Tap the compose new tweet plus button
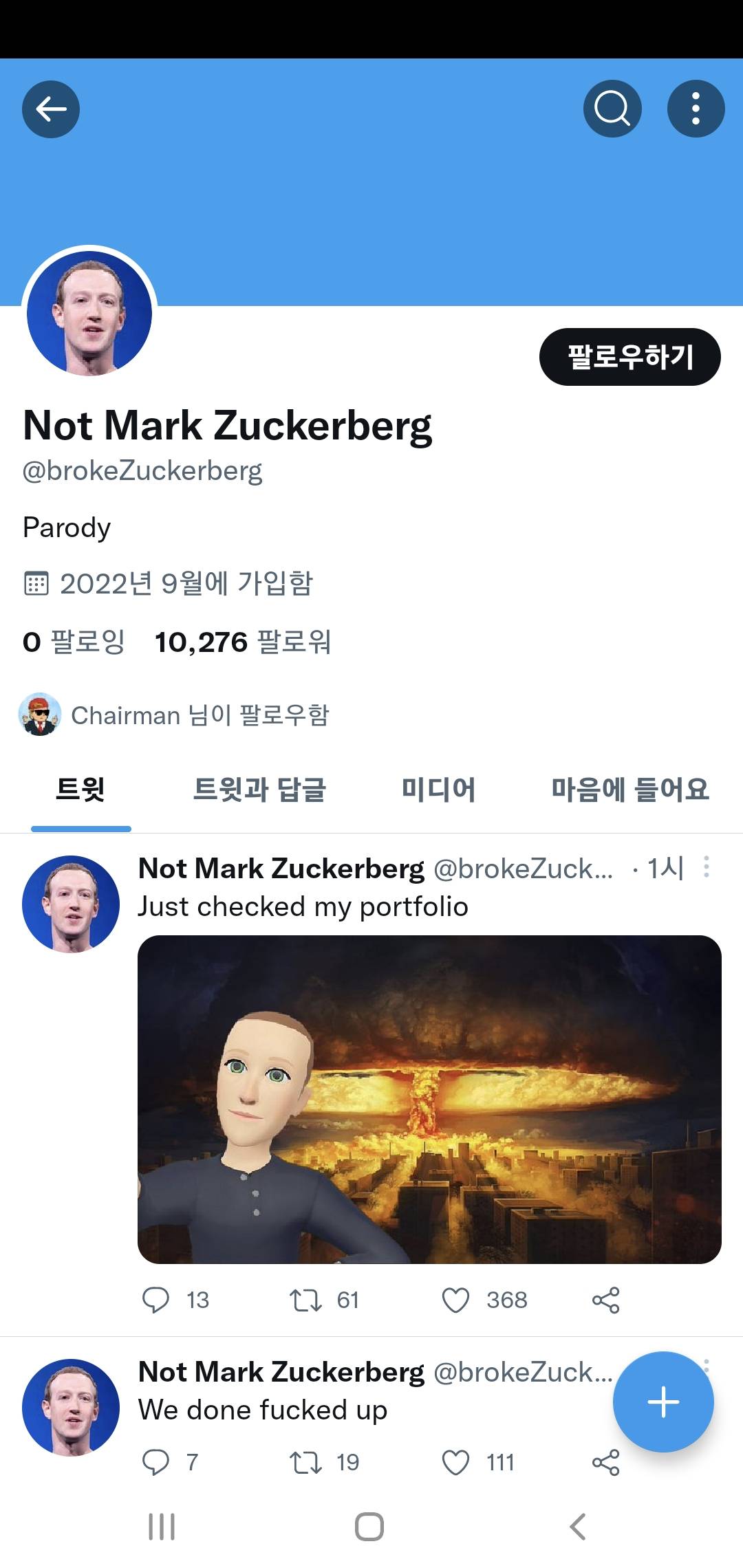 pos(663,1402)
